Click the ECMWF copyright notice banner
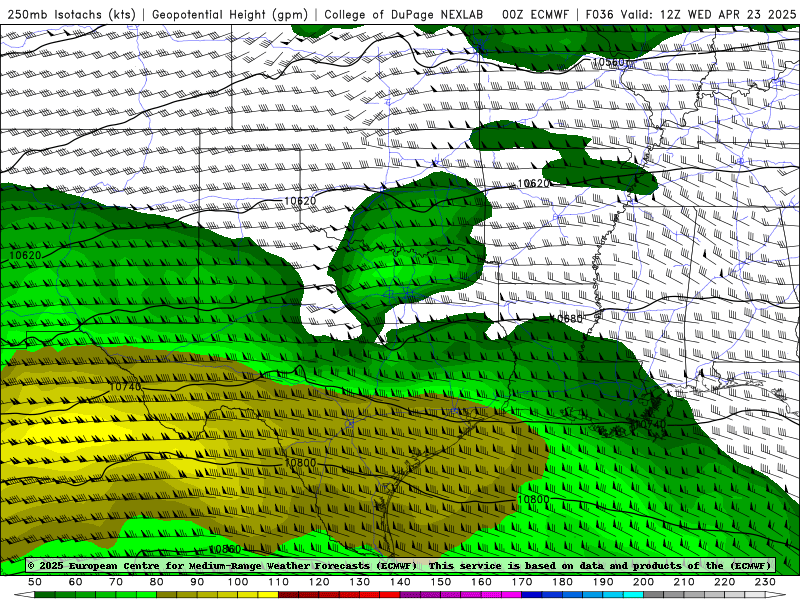Screen dimensions: 800x600 400,566
